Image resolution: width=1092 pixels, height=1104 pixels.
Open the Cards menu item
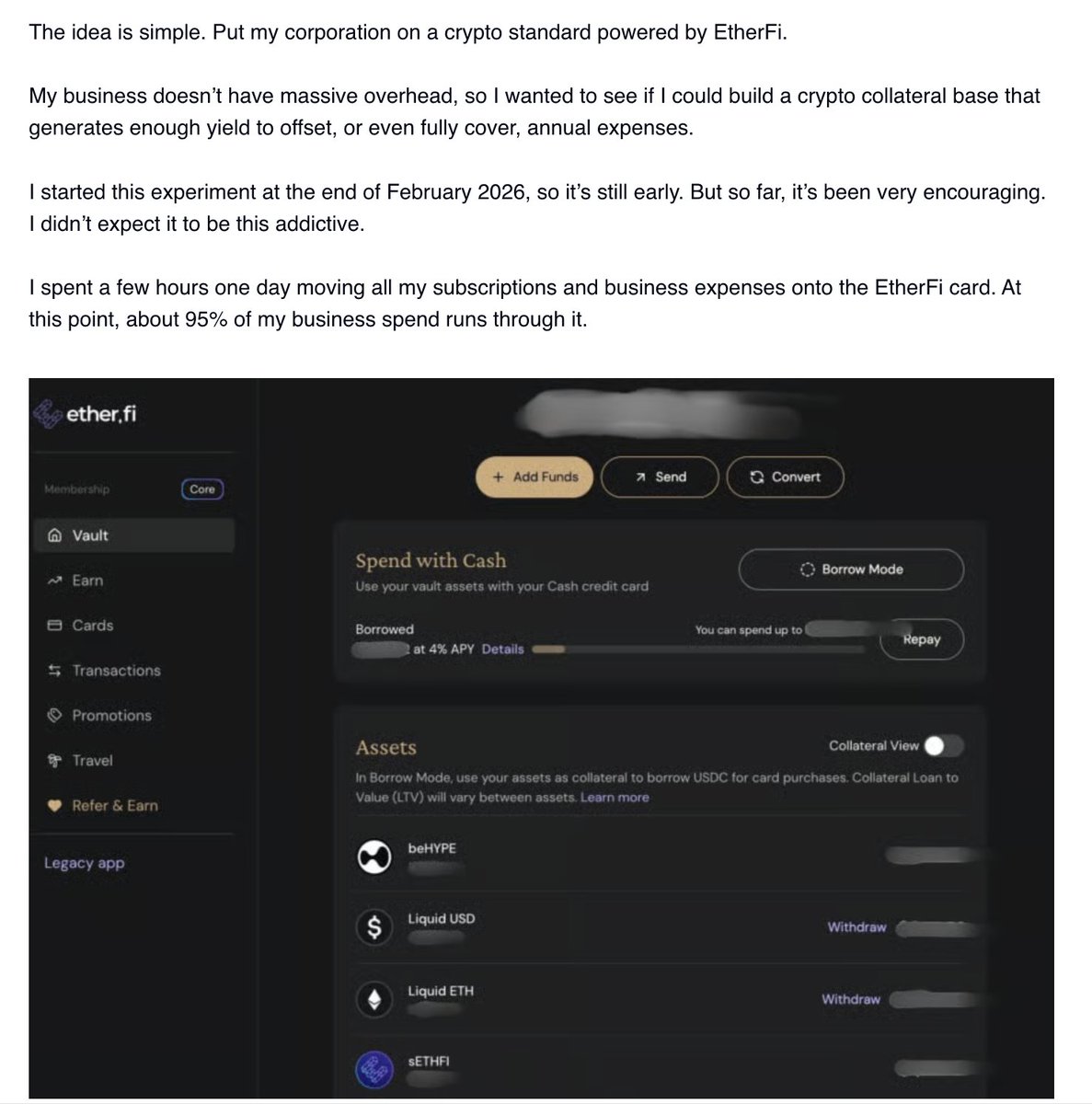[x=92, y=626]
